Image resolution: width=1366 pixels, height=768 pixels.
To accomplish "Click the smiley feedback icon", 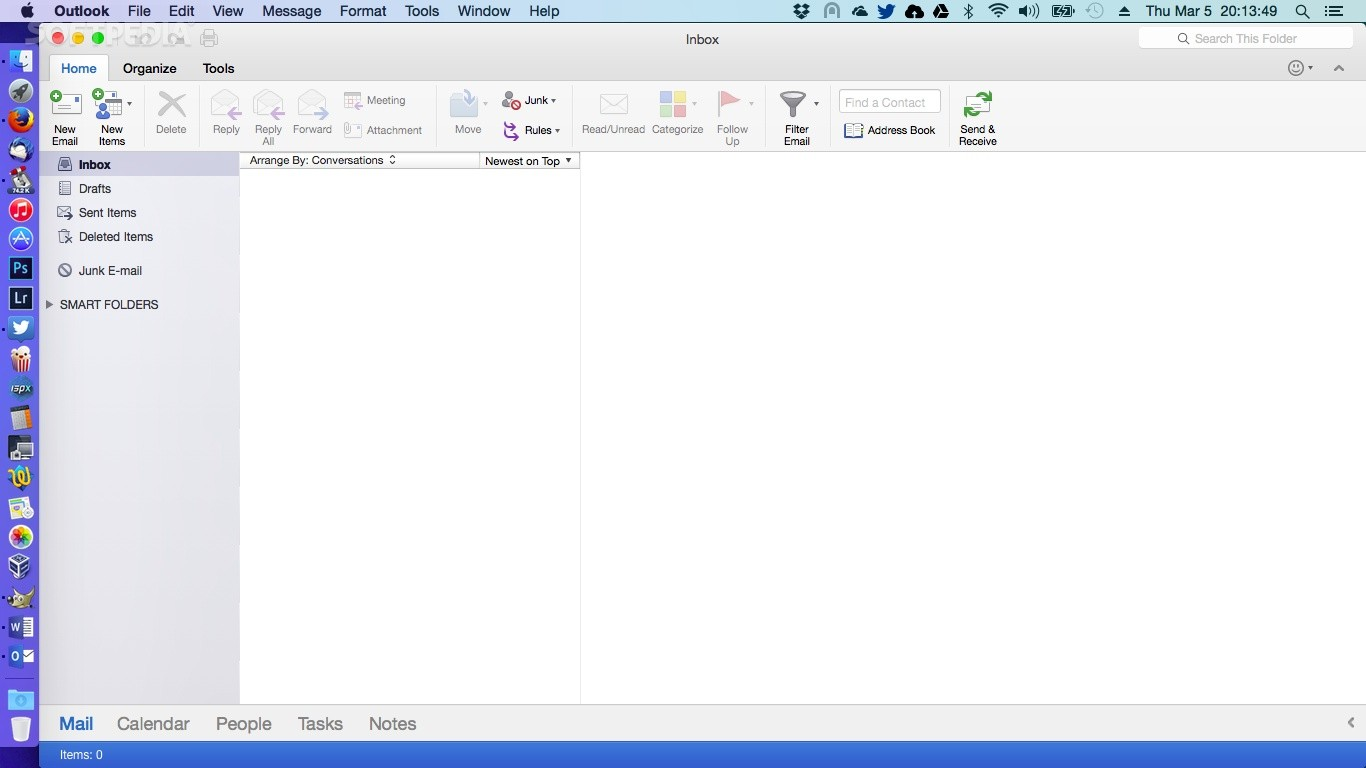I will point(1296,68).
